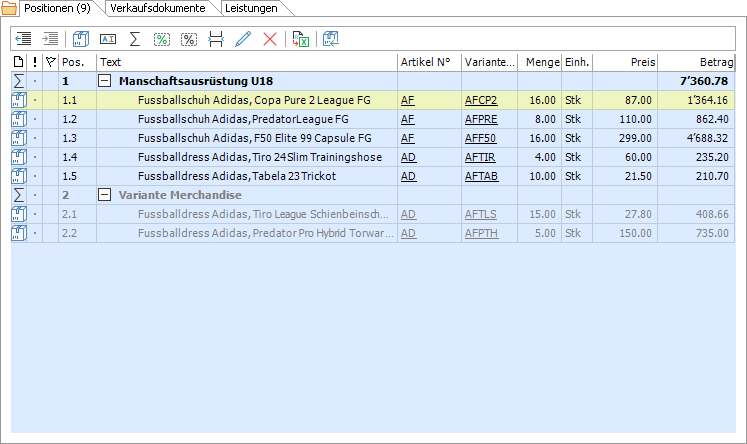
Task: Click article icon of row 1.5
Action: [x=19, y=176]
